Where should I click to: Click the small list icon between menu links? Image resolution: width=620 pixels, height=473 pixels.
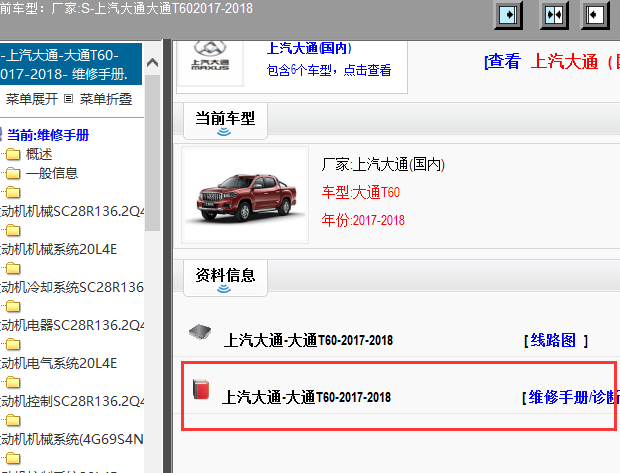(x=68, y=98)
